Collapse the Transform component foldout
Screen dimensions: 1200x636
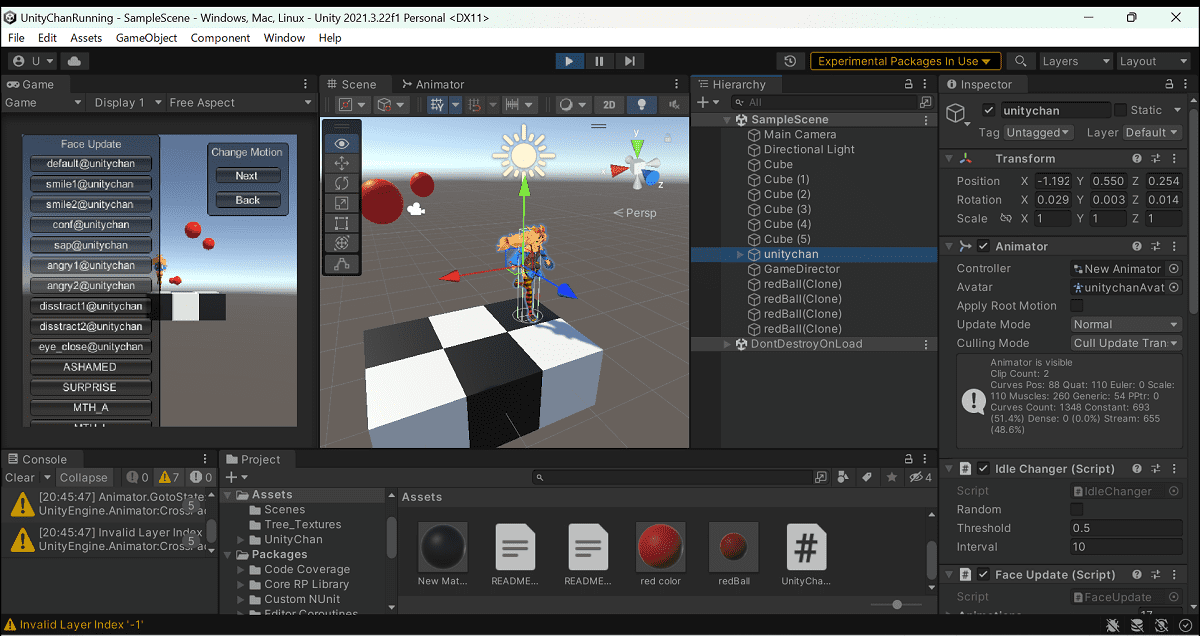[x=949, y=159]
